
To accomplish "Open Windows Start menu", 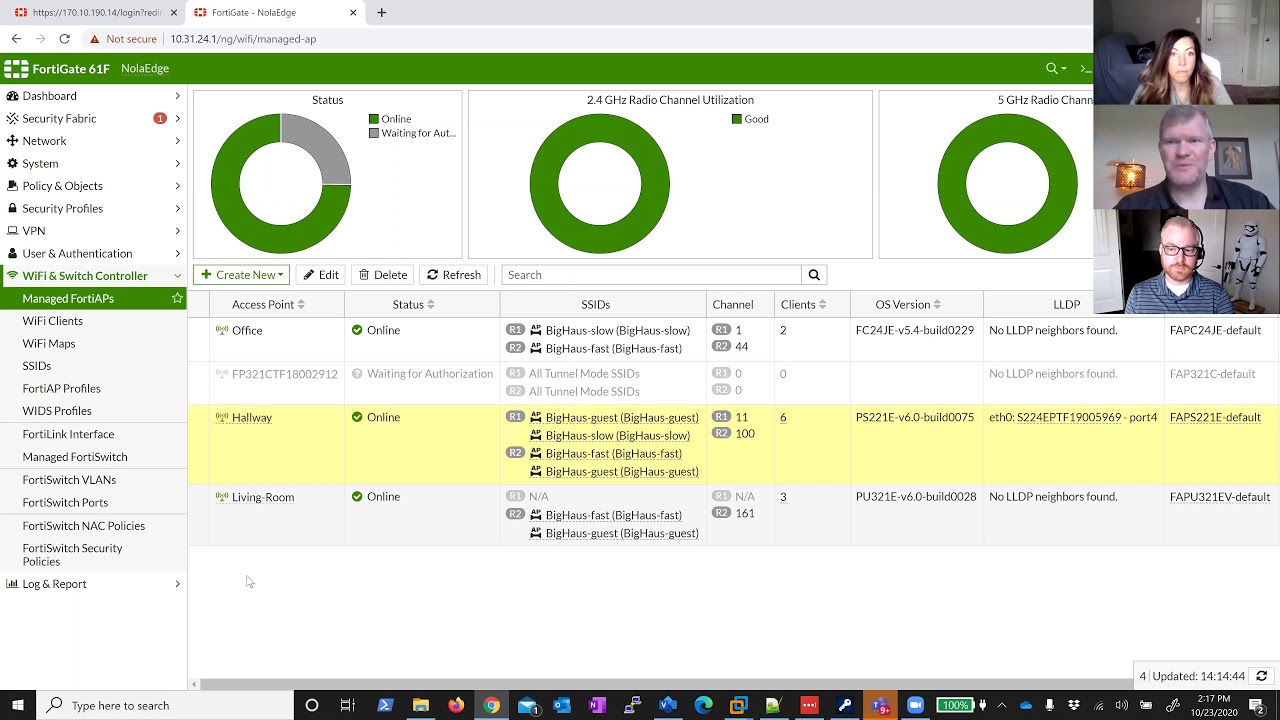I will coord(18,705).
